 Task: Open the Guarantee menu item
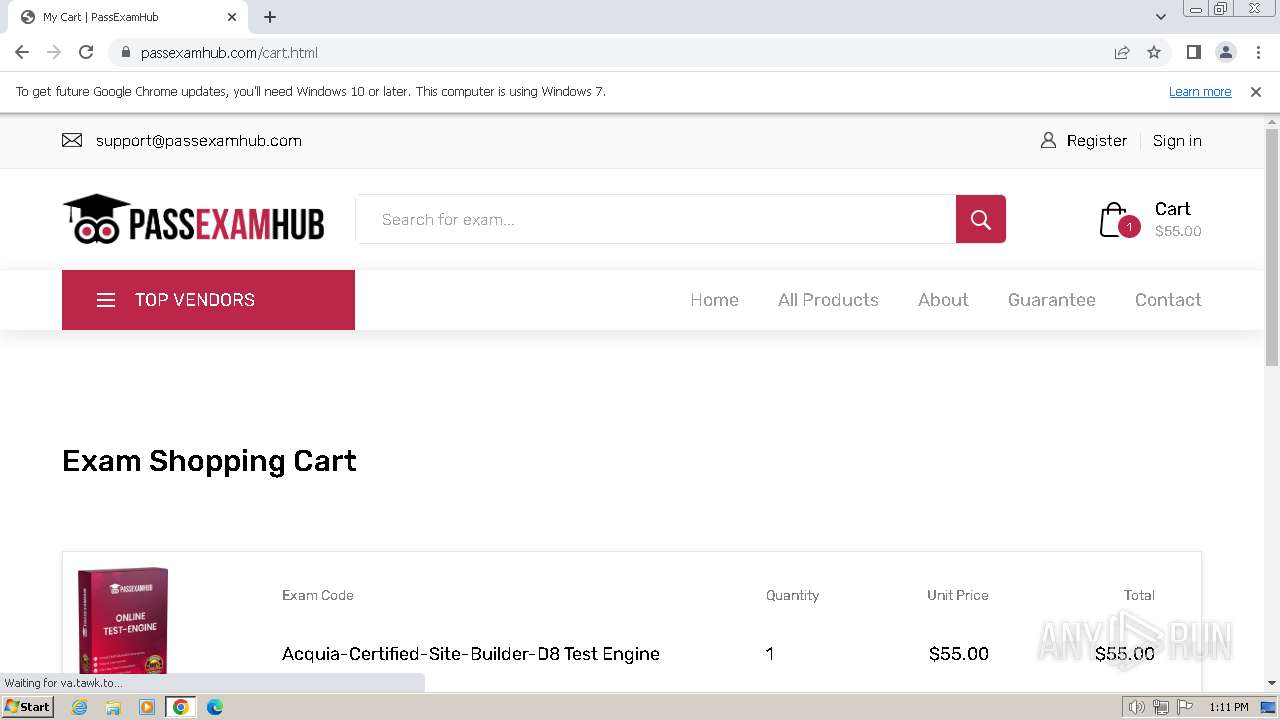[1051, 300]
